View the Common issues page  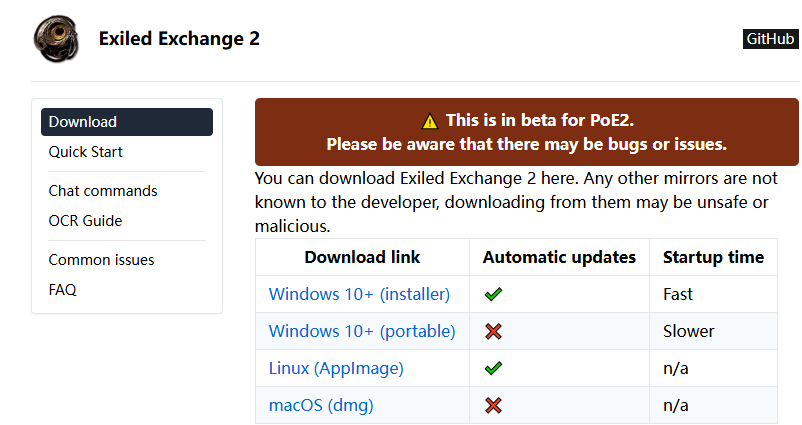click(101, 260)
